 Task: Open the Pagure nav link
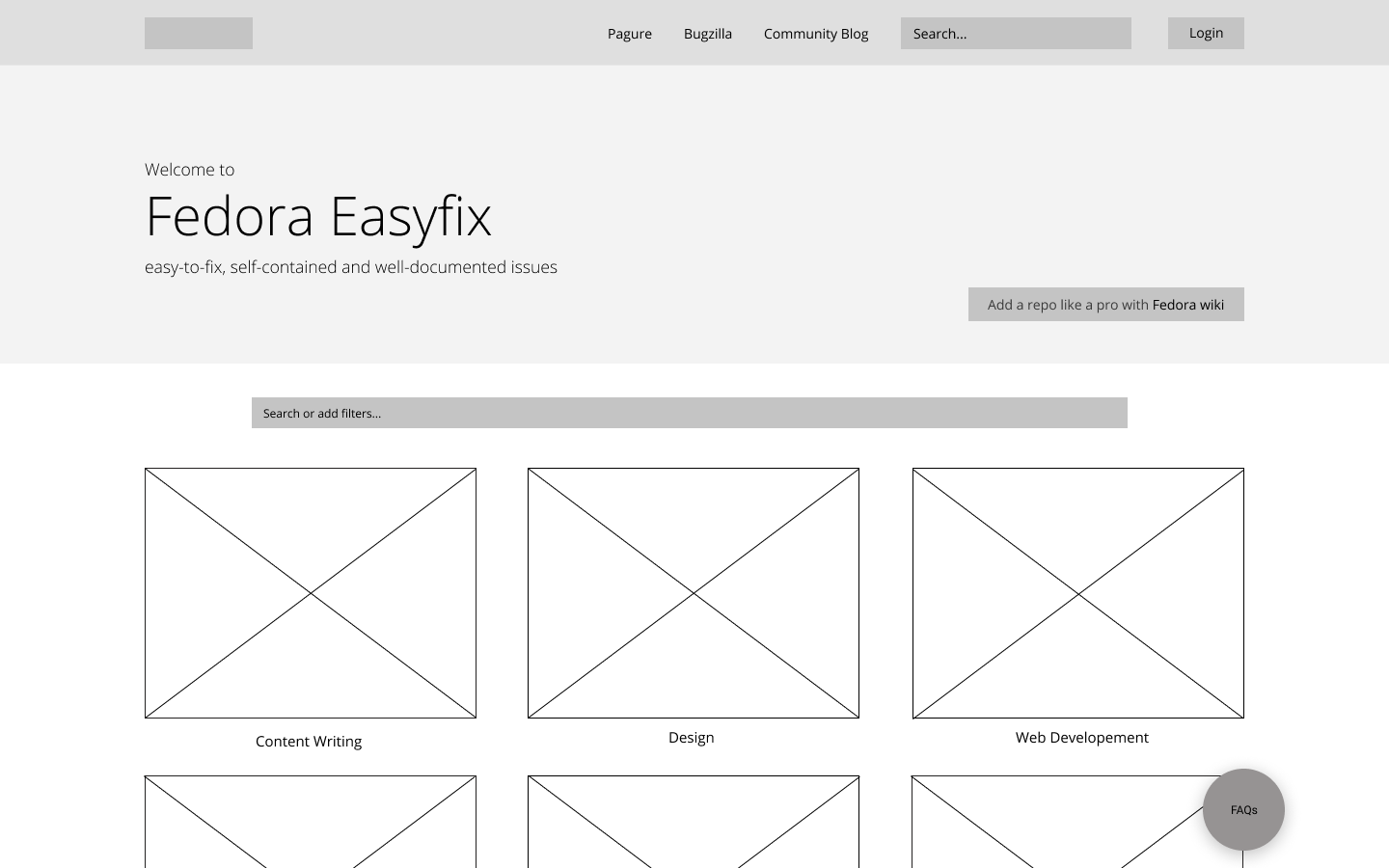tap(630, 34)
